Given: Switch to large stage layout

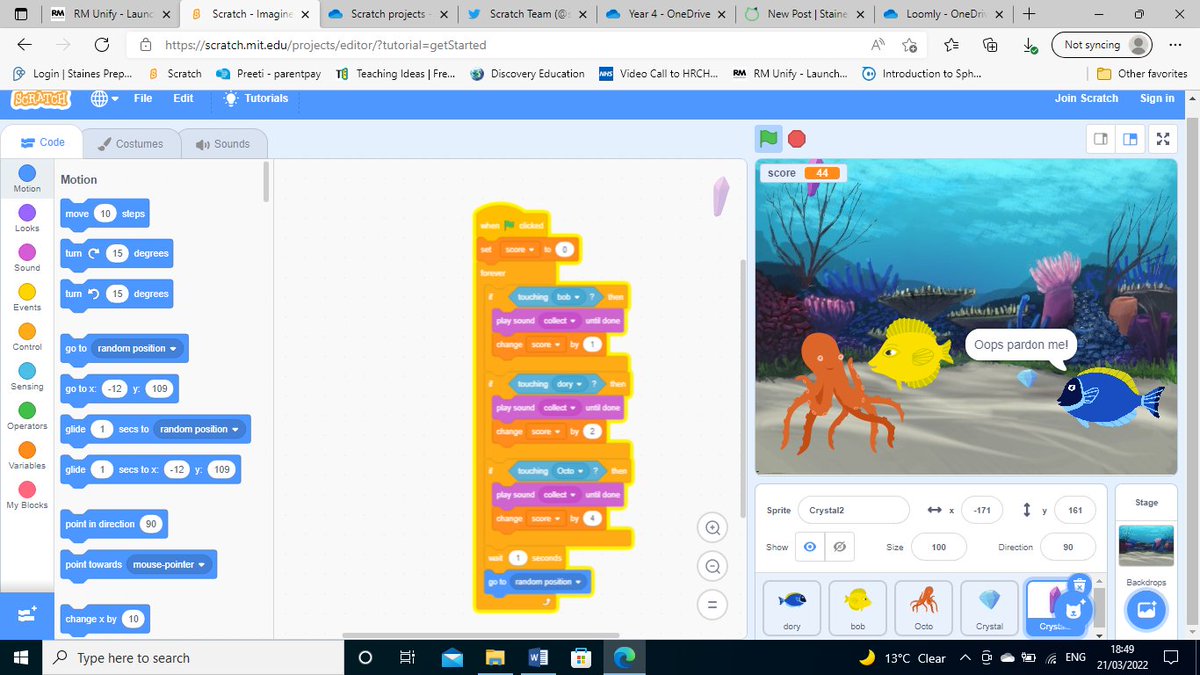Looking at the screenshot, I should coord(1131,139).
